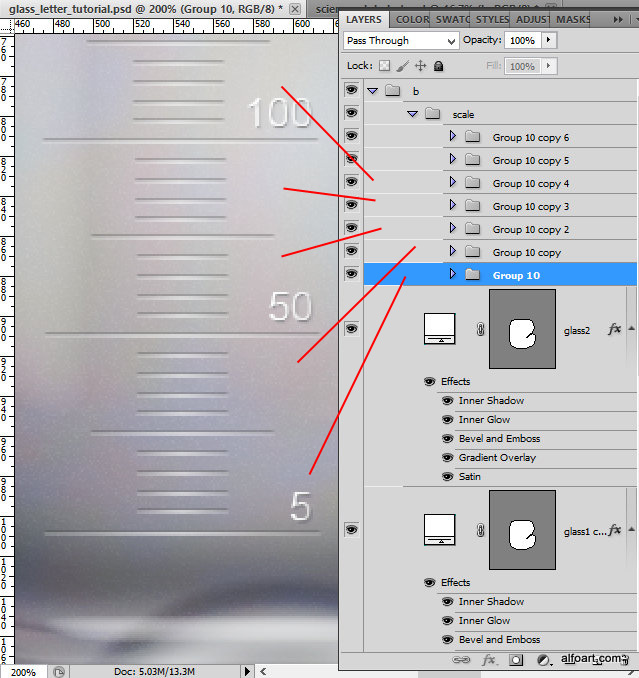This screenshot has height=678, width=639.
Task: Create a new adjustment layer from the bottom icon
Action: click(x=543, y=660)
